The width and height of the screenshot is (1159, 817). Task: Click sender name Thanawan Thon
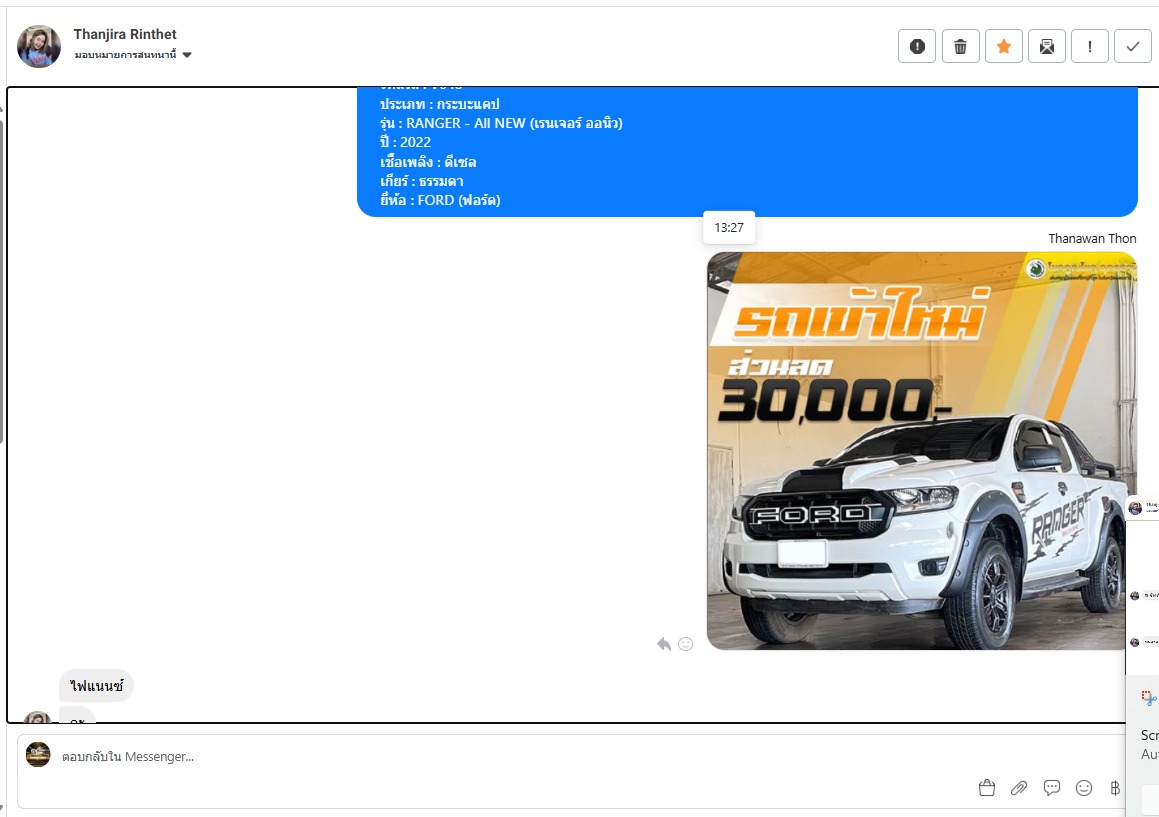pos(1092,238)
